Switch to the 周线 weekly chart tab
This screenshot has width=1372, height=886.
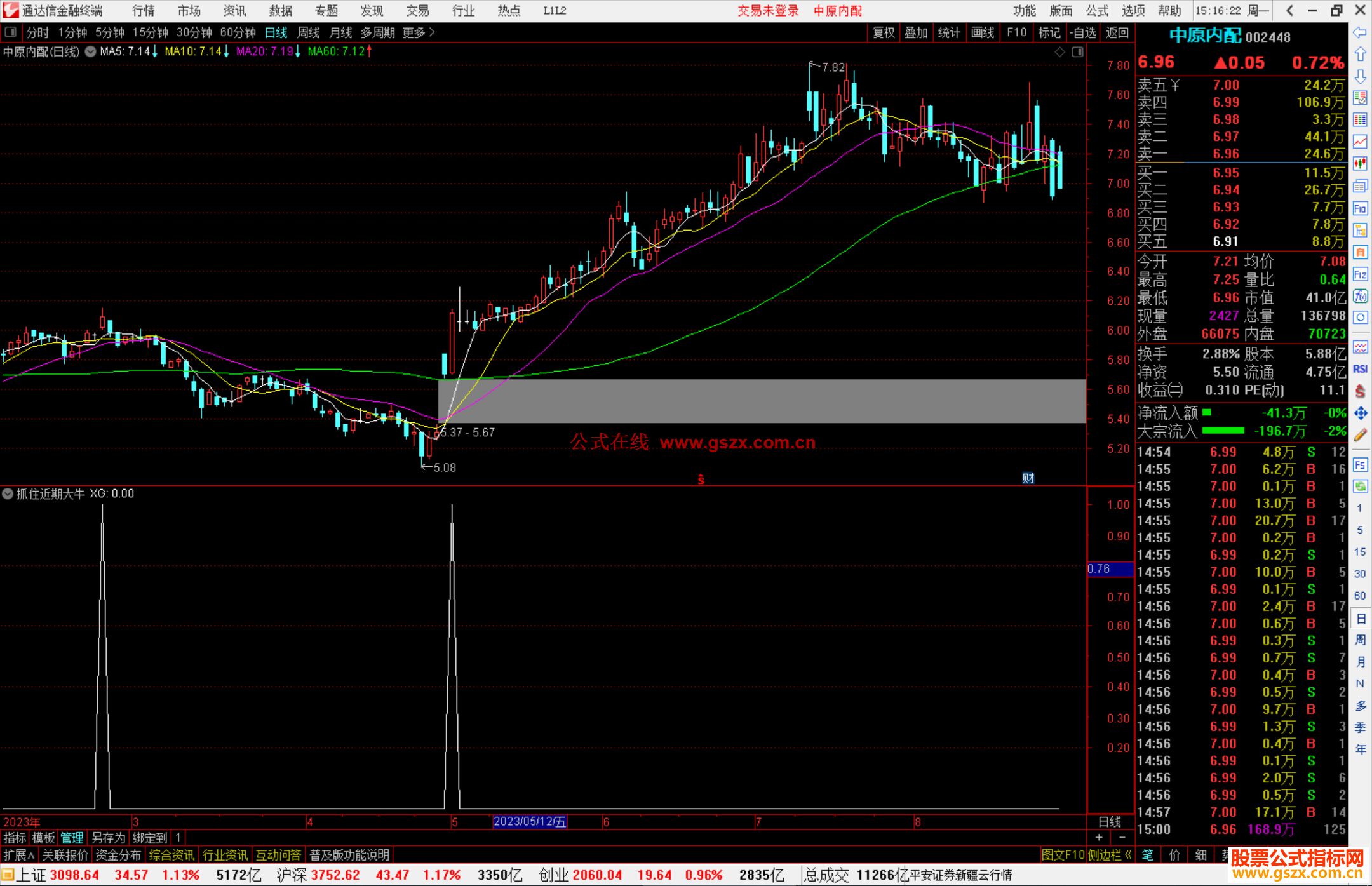point(308,32)
